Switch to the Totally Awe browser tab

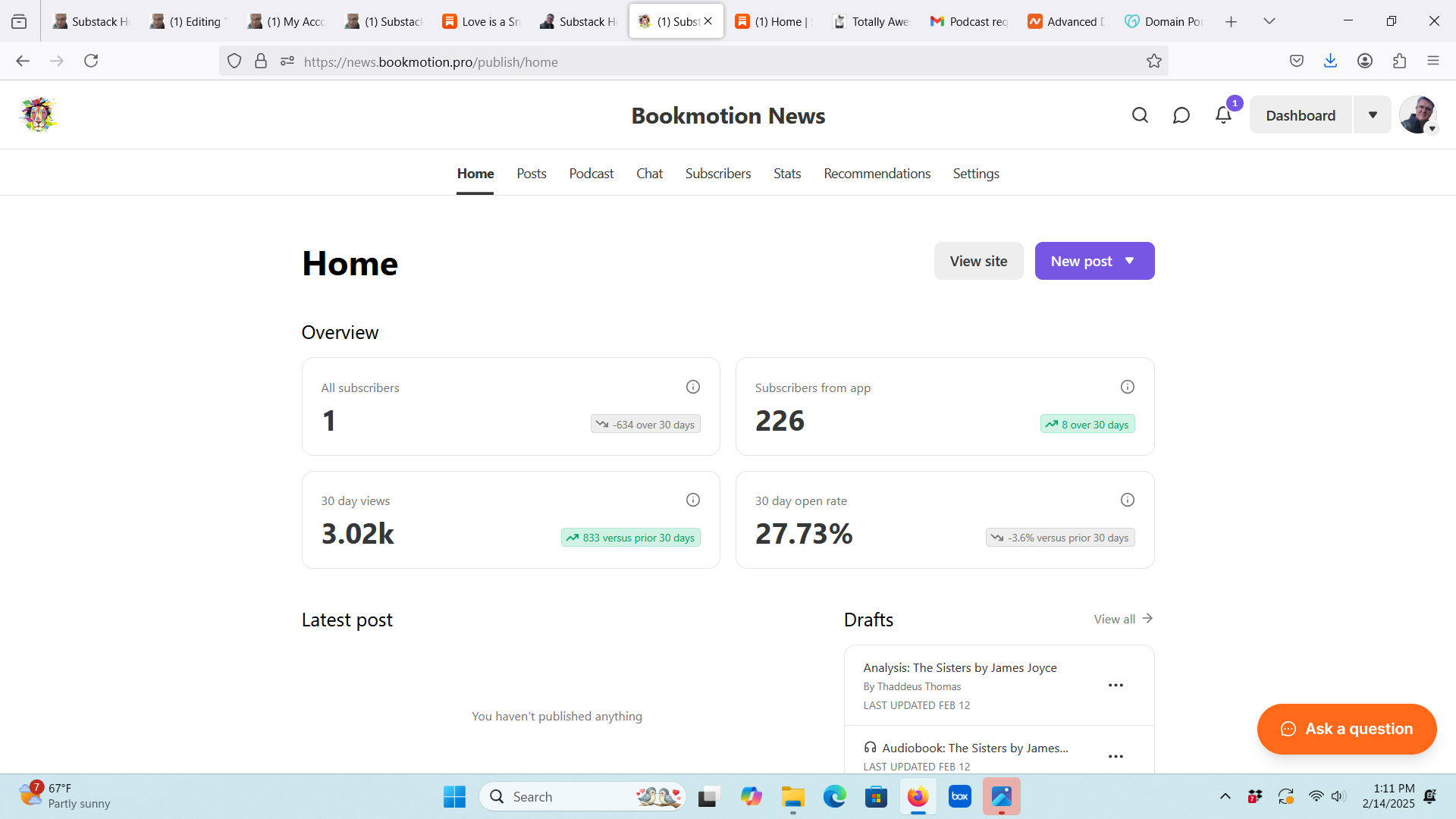click(x=872, y=22)
